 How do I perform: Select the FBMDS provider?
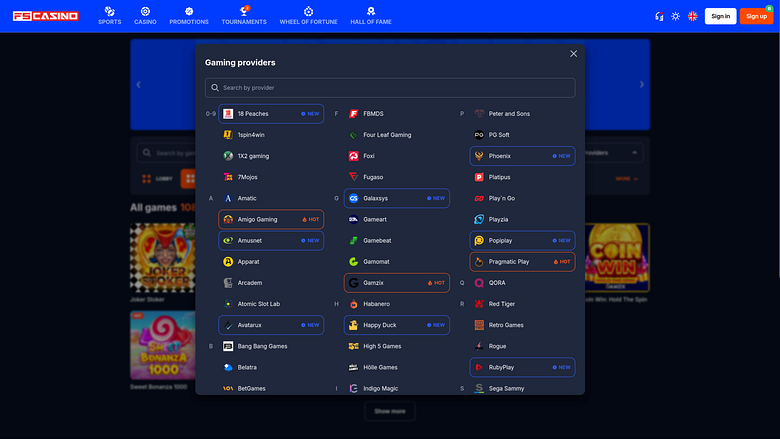[x=396, y=114]
